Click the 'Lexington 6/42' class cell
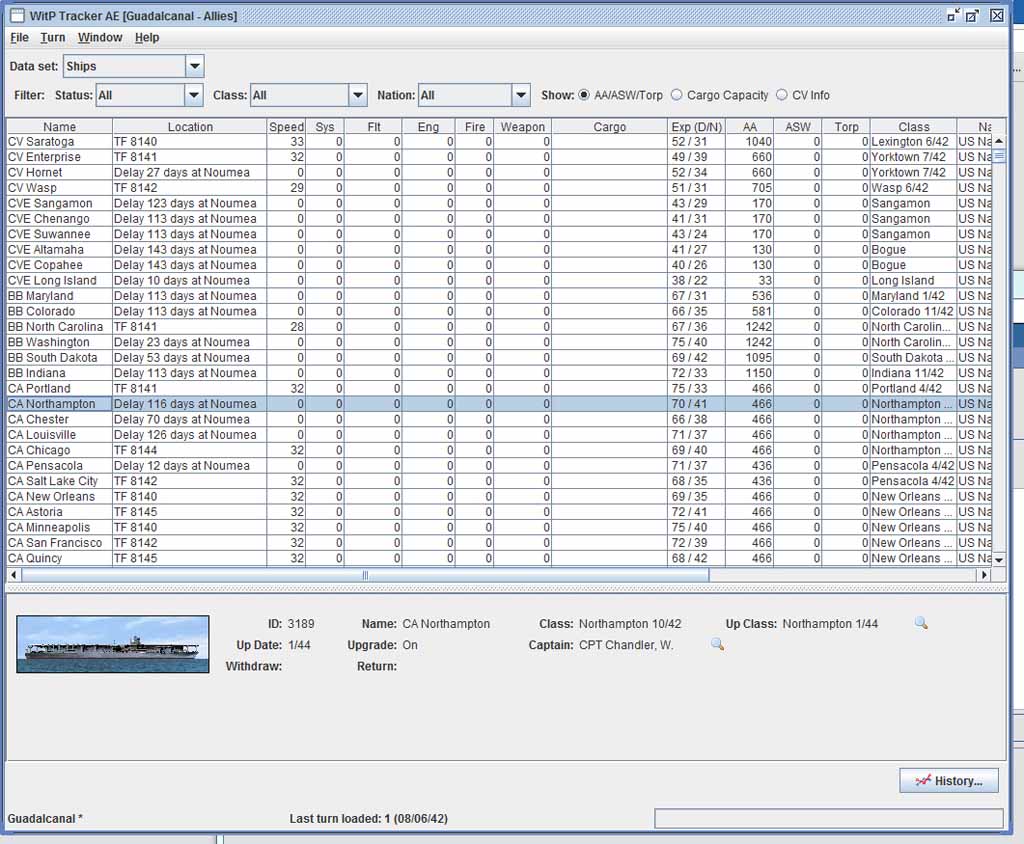 [914, 141]
